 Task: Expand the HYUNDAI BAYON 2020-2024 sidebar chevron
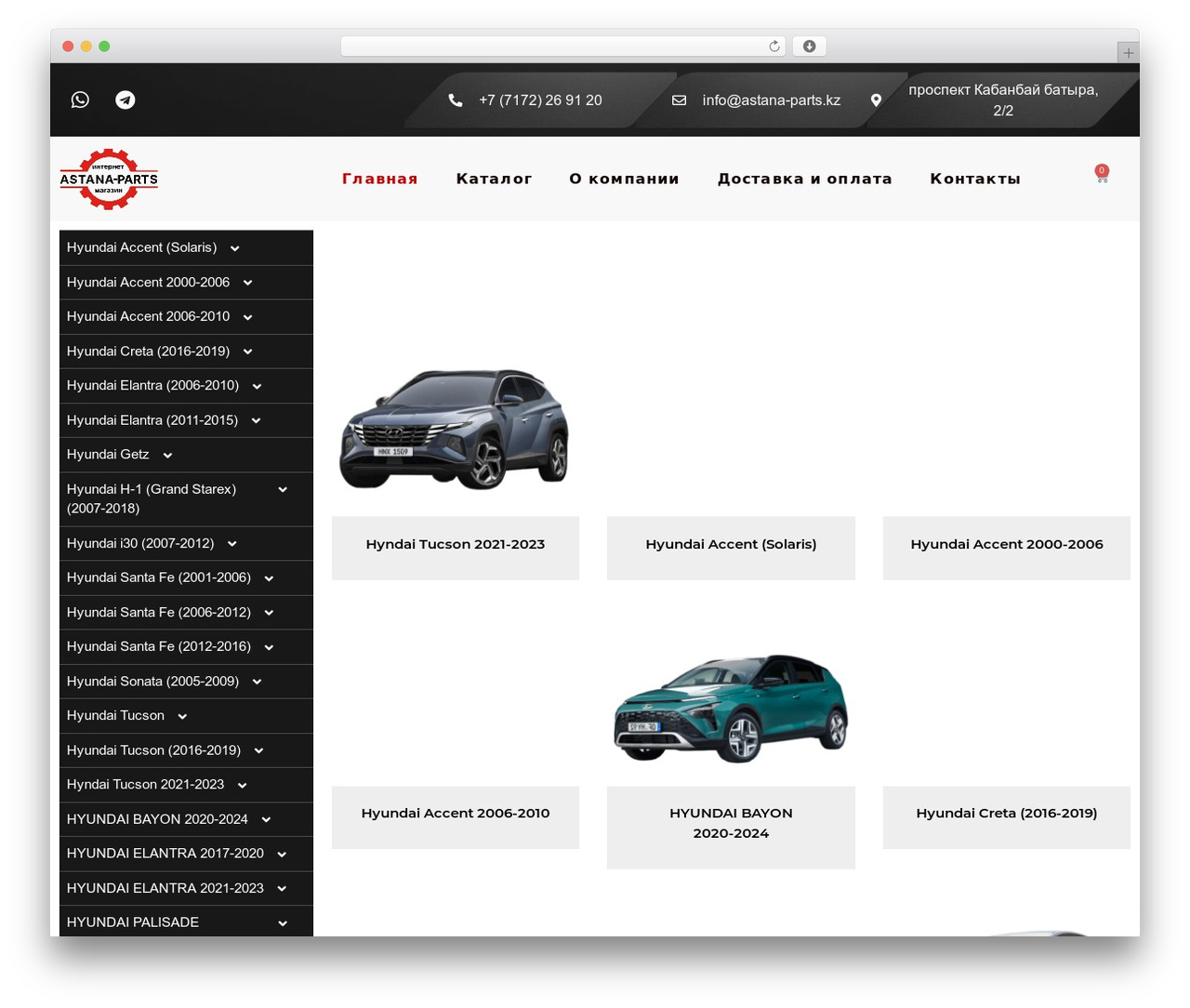point(267,819)
